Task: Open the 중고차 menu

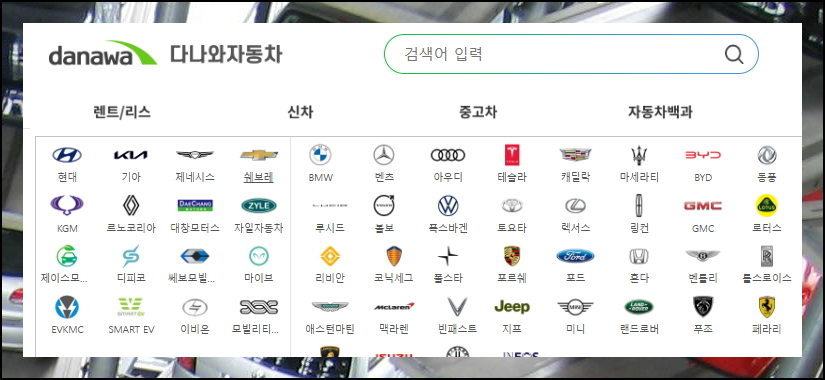Action: (x=478, y=112)
